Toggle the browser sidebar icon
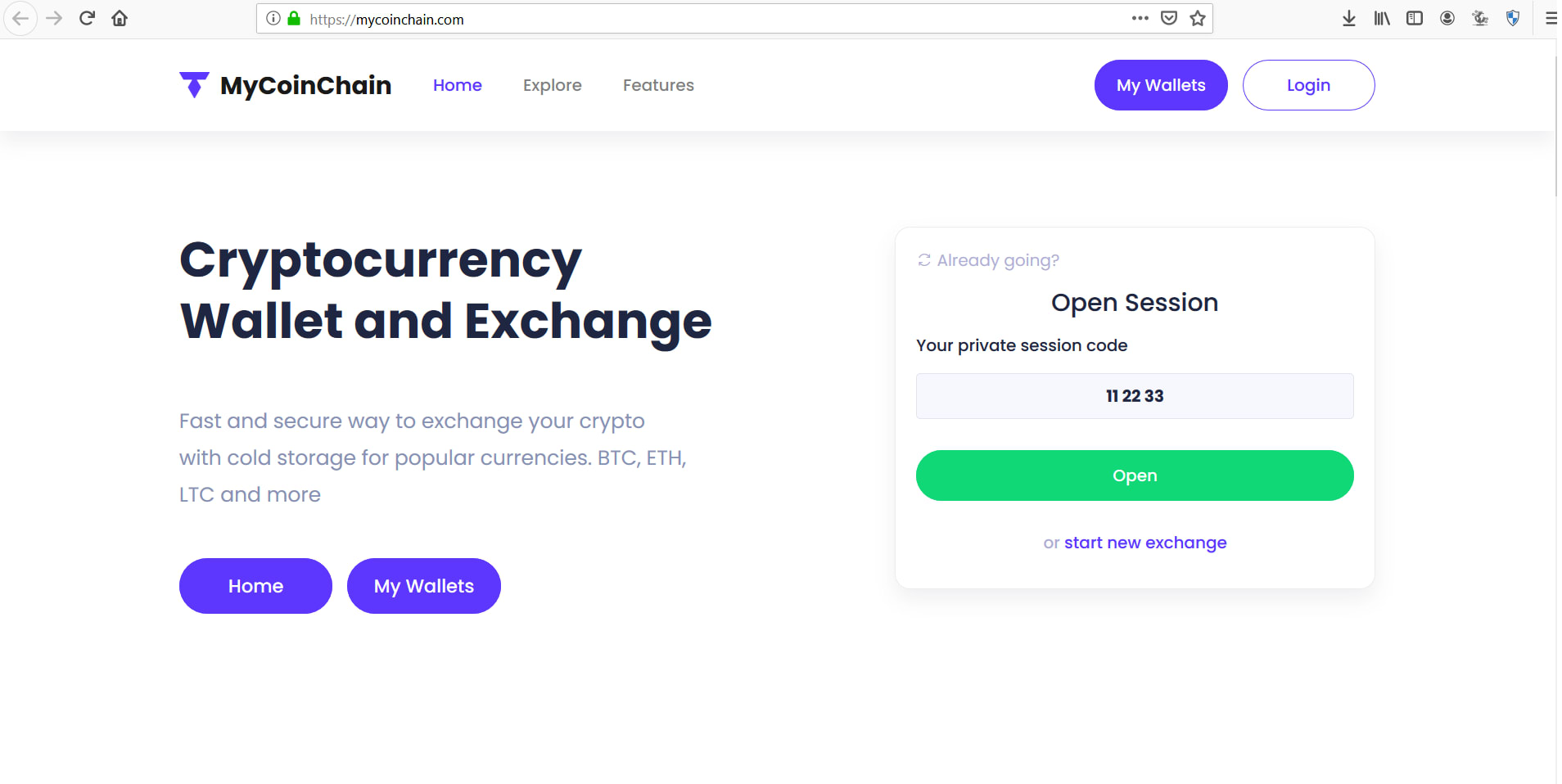This screenshot has width=1562, height=784. tap(1414, 18)
